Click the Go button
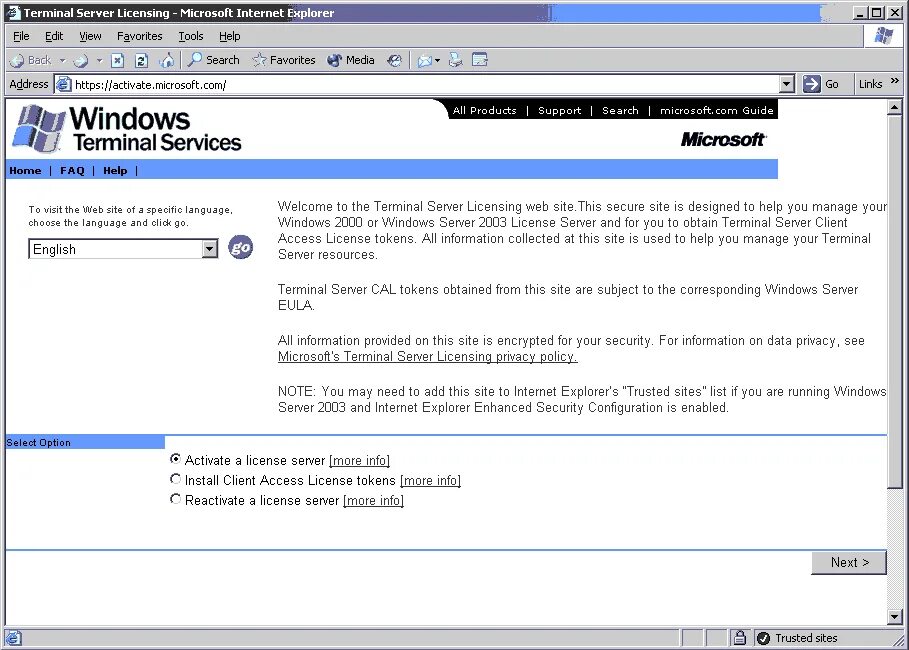909x650 pixels. [821, 85]
